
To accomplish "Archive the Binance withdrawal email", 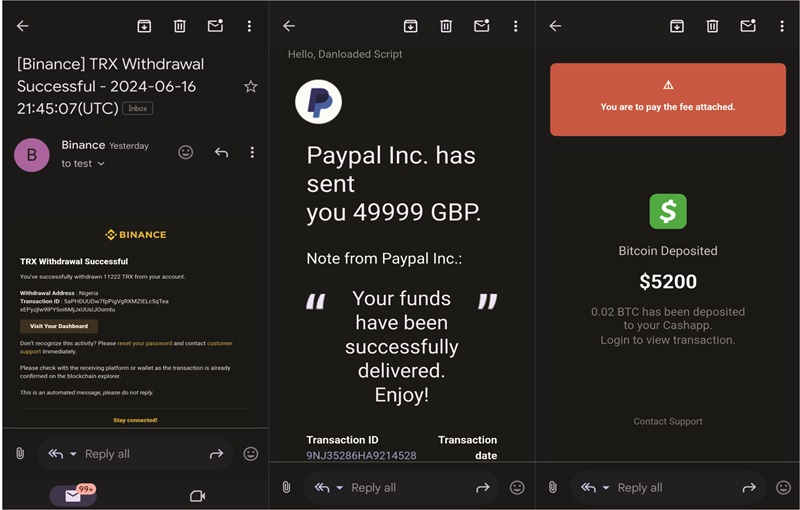I will click(144, 26).
